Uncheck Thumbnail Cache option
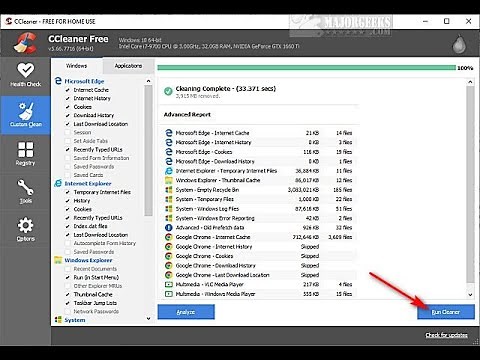This screenshot has width=480, height=360. (68, 294)
